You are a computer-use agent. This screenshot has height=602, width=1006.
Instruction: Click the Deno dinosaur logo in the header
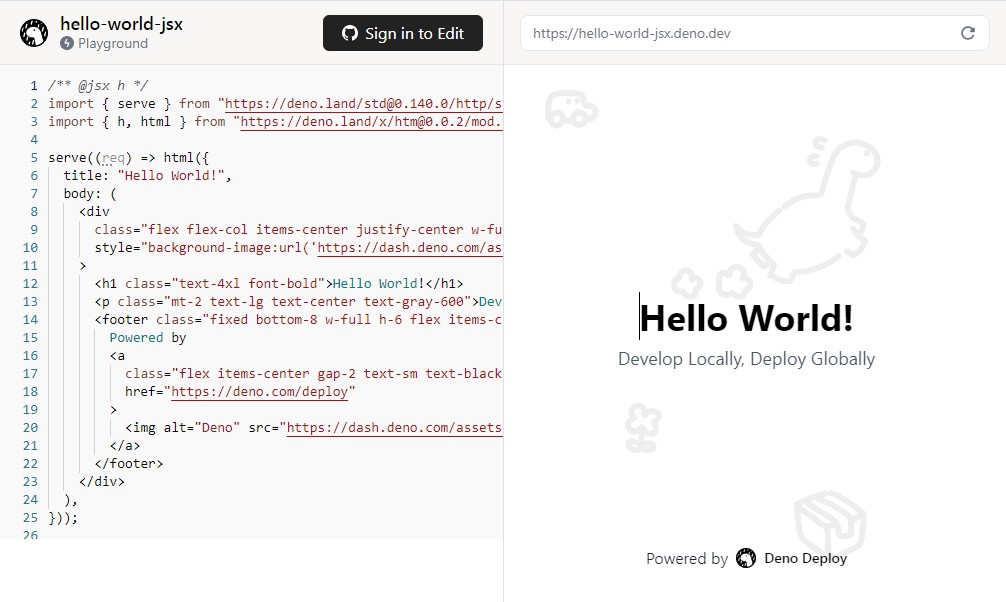[34, 31]
